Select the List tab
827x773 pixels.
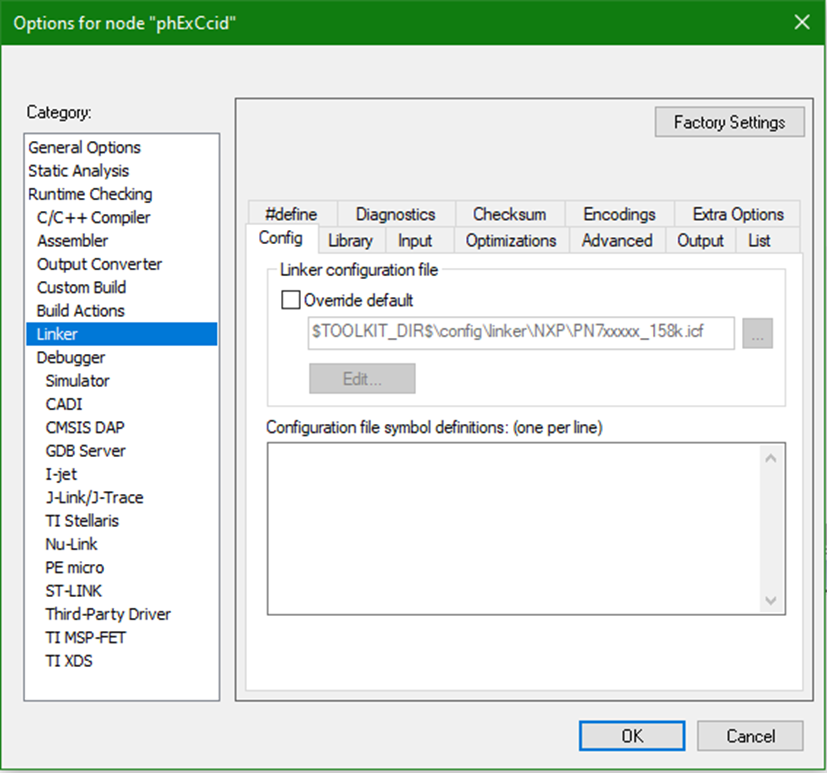(x=760, y=240)
